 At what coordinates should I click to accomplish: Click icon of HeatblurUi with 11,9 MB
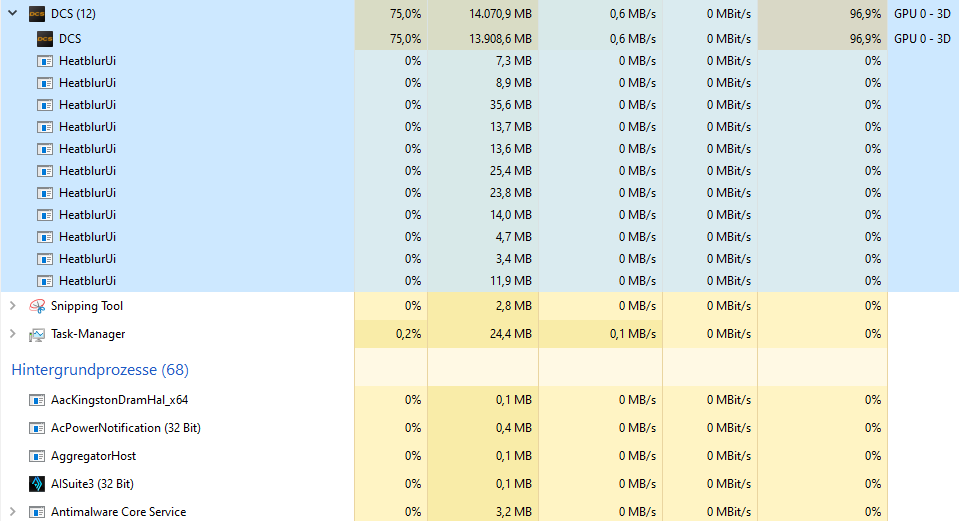45,281
